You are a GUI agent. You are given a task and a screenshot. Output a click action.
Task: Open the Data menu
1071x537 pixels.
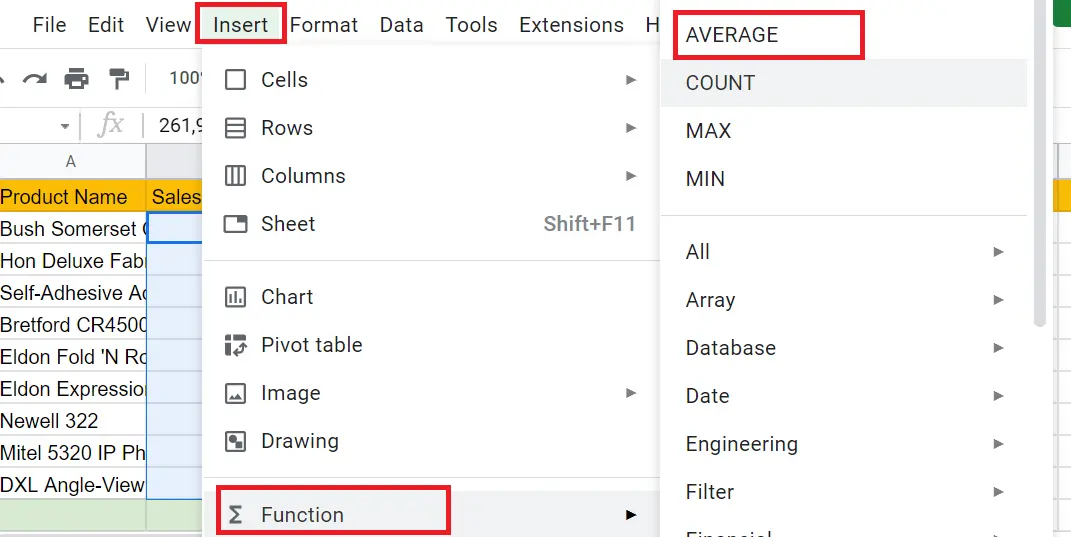pyautogui.click(x=402, y=25)
